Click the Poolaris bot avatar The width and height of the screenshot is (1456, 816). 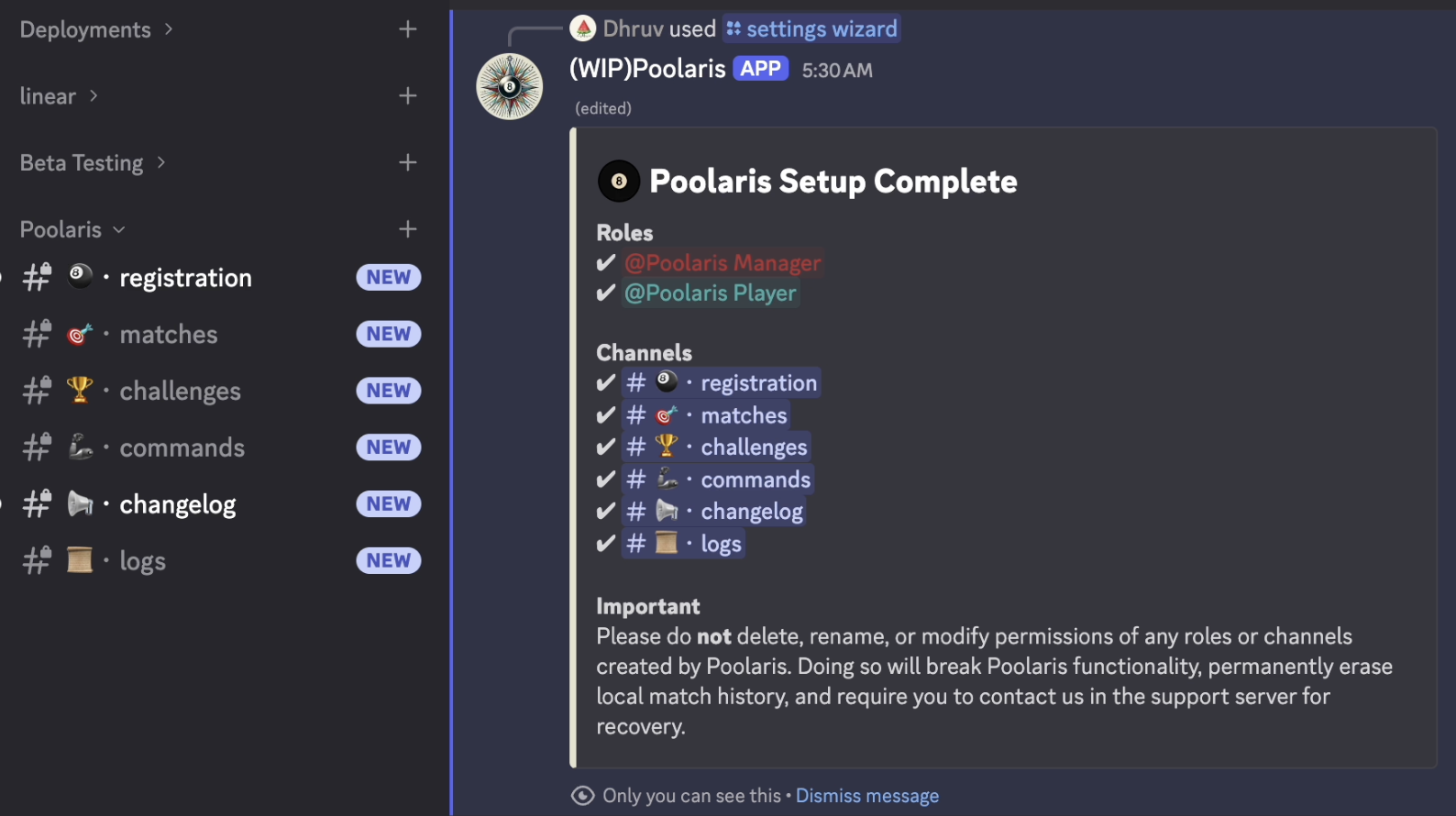coord(509,85)
